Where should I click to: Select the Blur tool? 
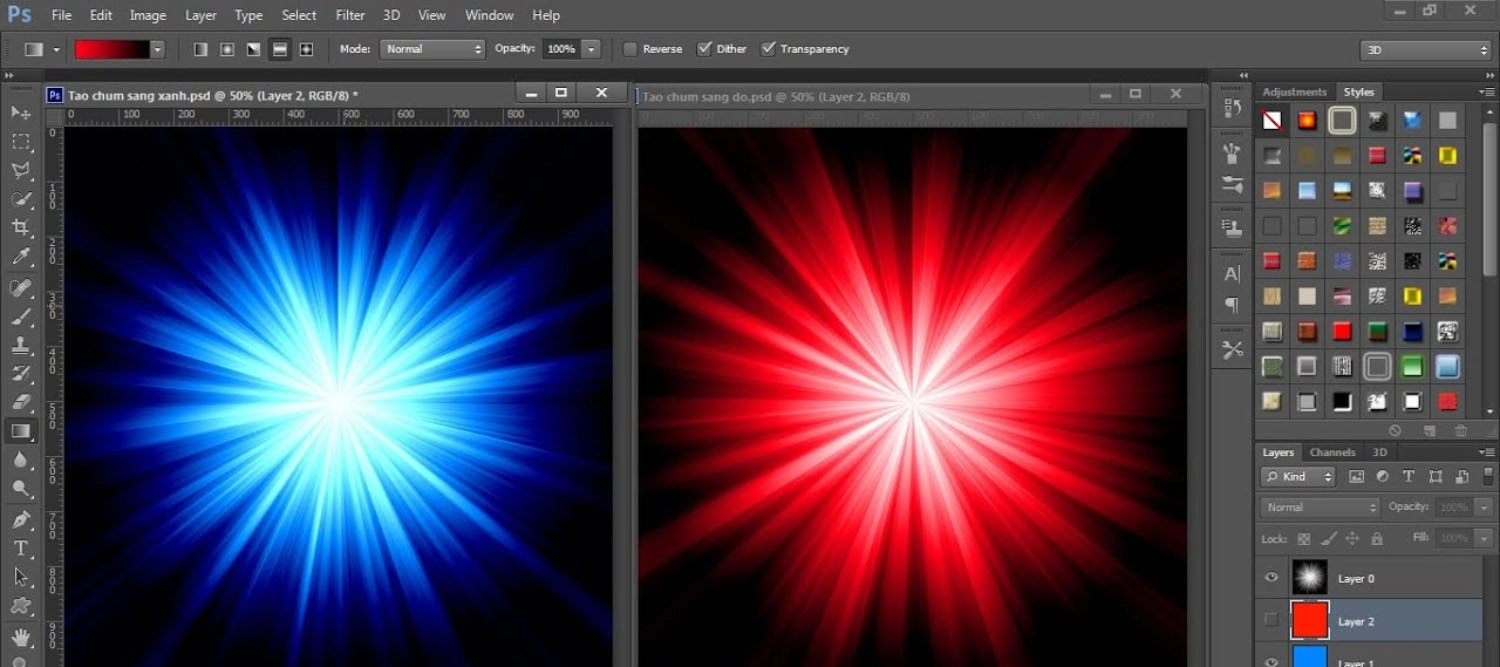21,460
